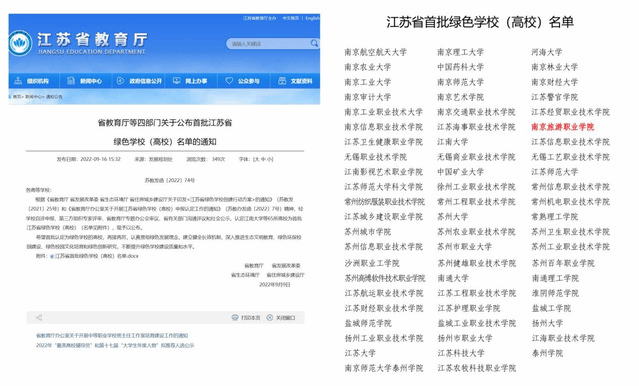Click 江苏警官学院 in the list
639x386 pixels.
554,97
